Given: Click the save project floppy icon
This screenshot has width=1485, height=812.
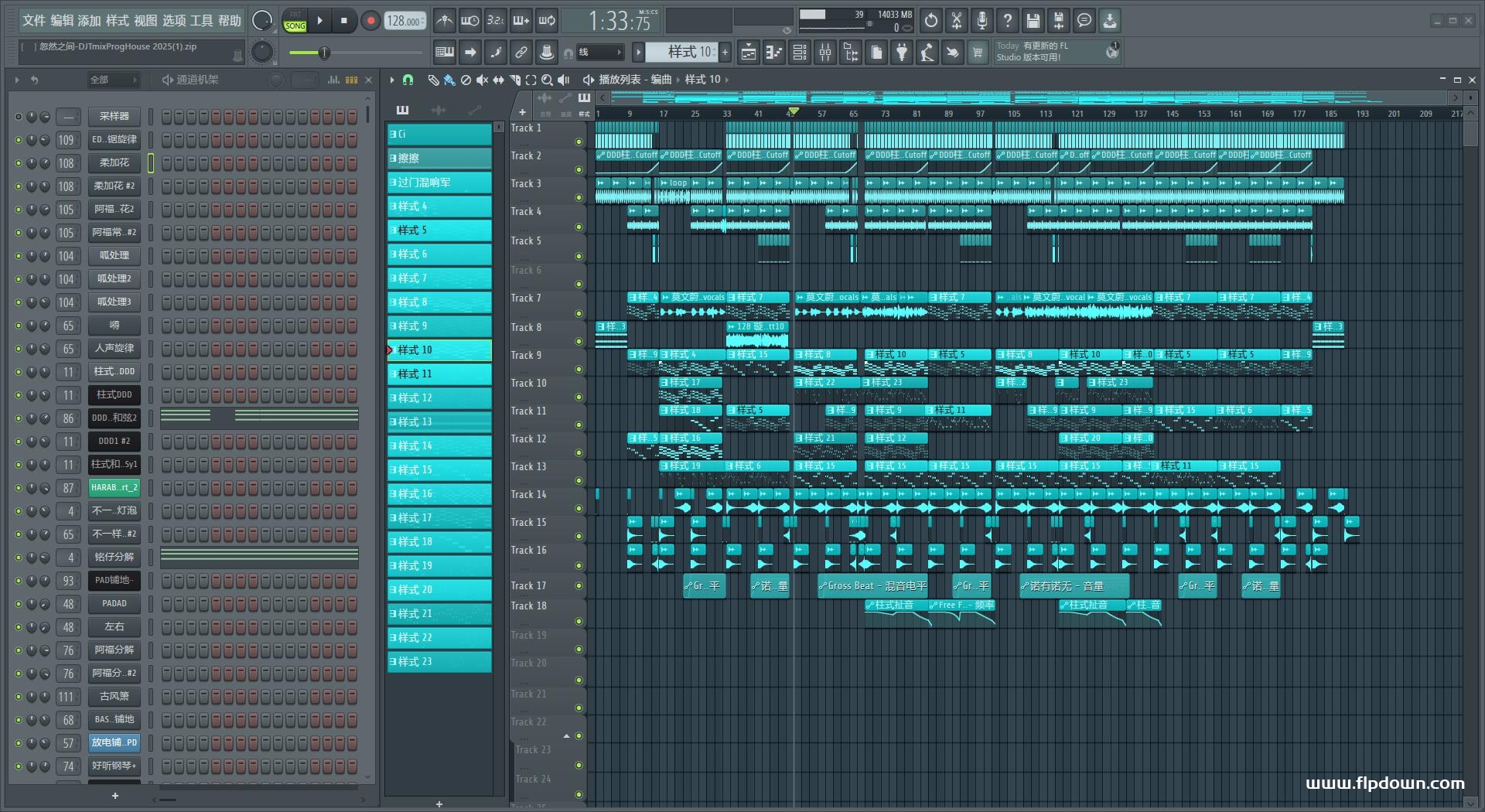Looking at the screenshot, I should (1033, 21).
